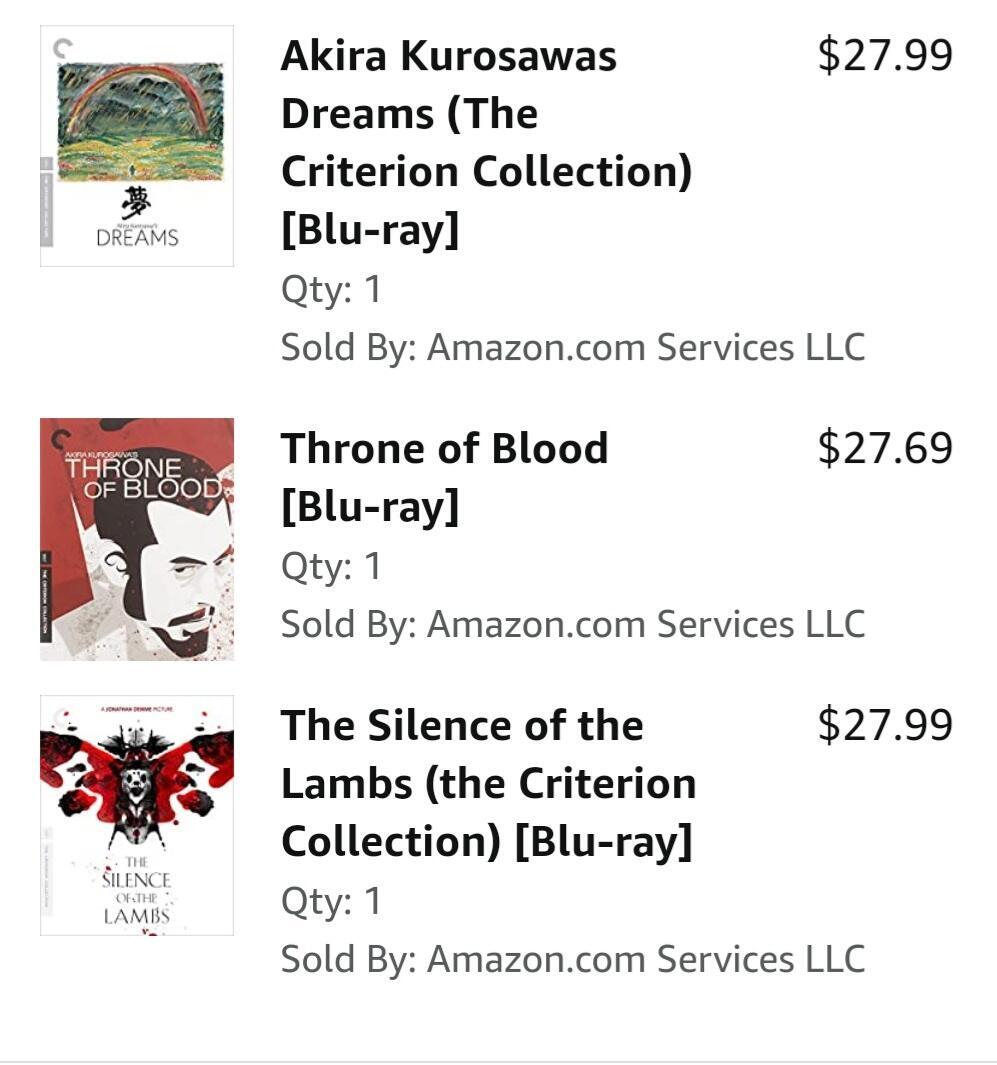Click the Sold By seller line for Dreams
Image resolution: width=997 pixels, height=1065 pixels.
(572, 347)
